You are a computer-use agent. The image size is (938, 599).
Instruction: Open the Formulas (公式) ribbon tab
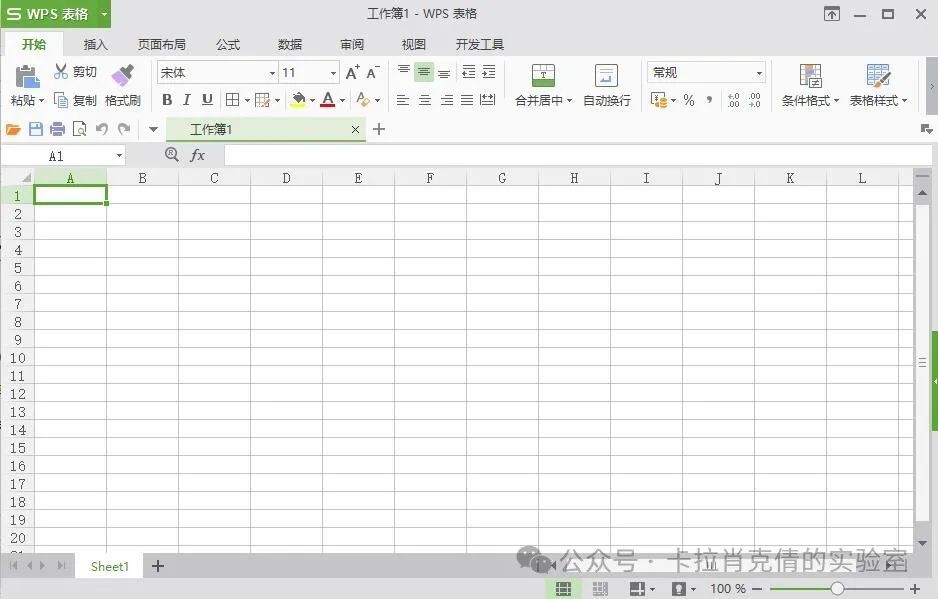(228, 44)
